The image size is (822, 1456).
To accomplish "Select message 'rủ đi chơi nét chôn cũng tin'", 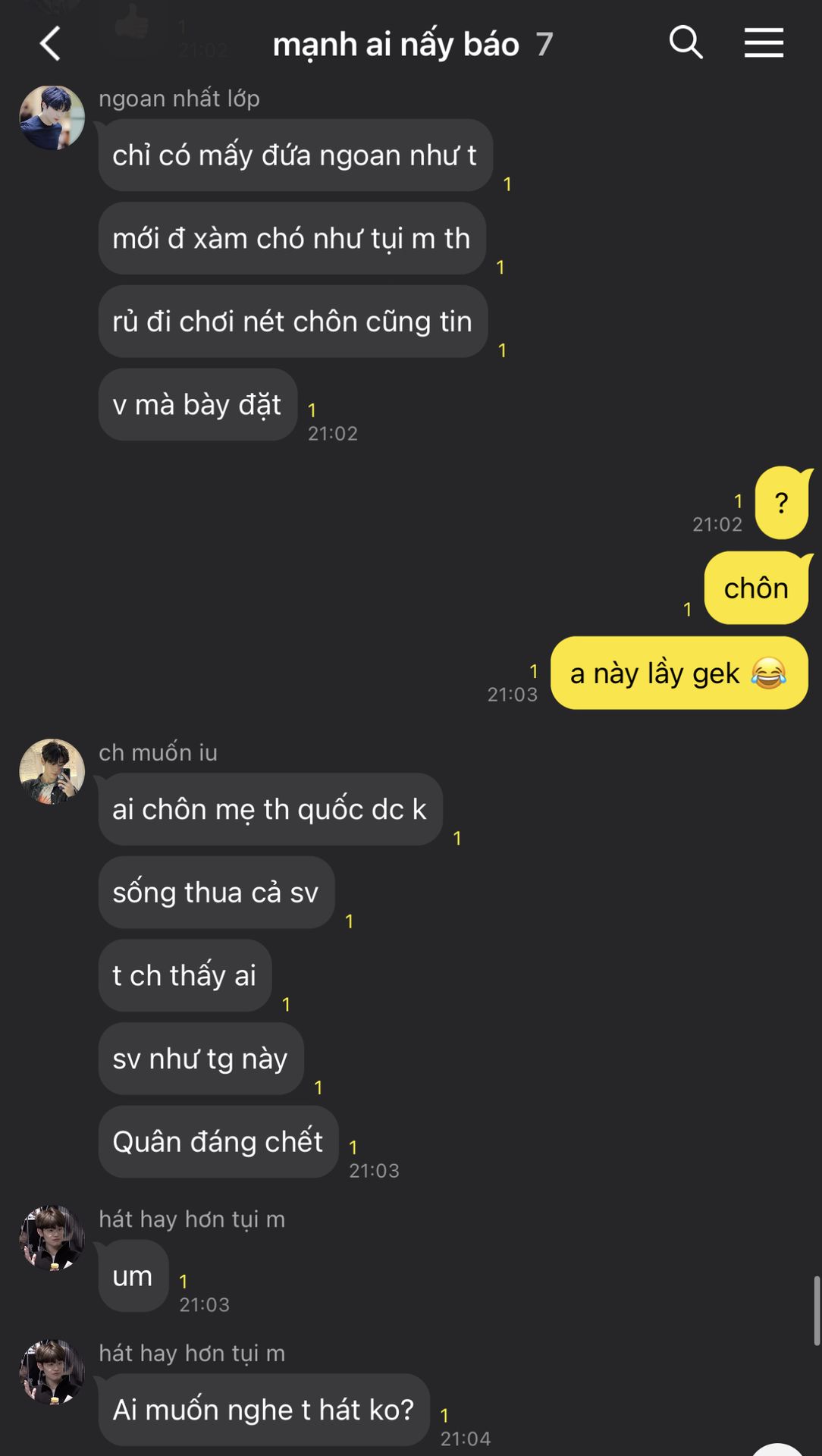I will click(293, 322).
